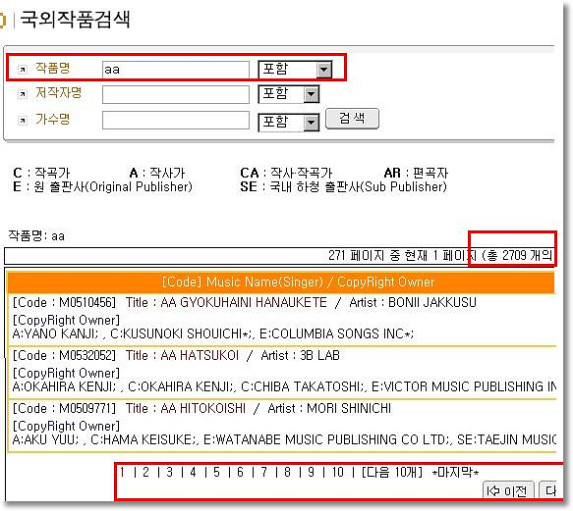Screen dimensions: 573x511
Task: Click the small arrow icon beside 작품명
Action: (22, 69)
